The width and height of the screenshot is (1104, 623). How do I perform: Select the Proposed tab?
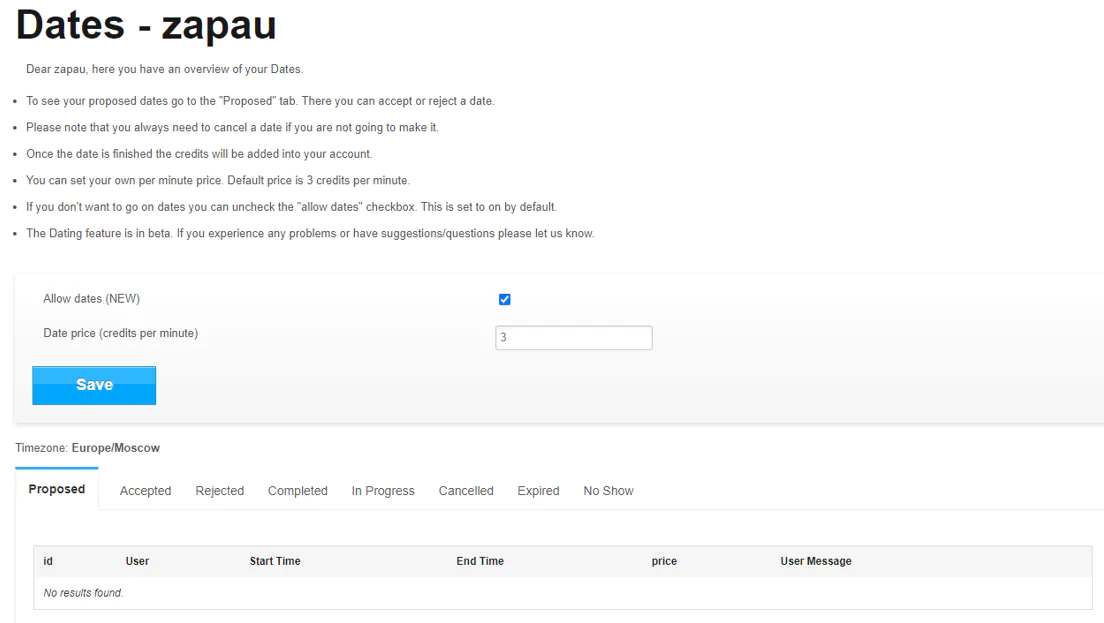click(56, 489)
